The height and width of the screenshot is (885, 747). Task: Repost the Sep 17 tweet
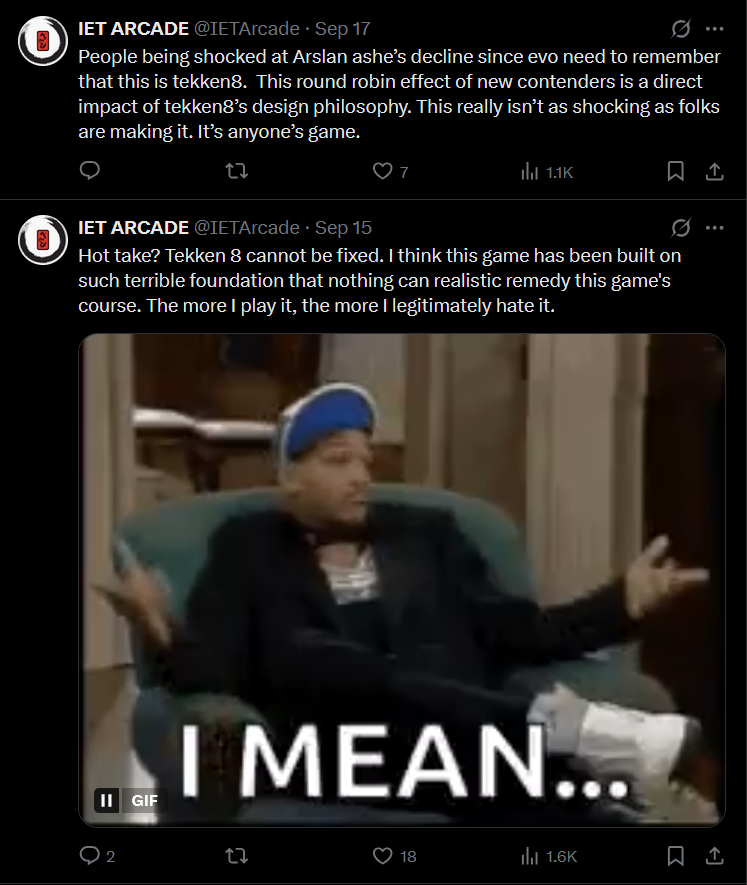(x=237, y=170)
